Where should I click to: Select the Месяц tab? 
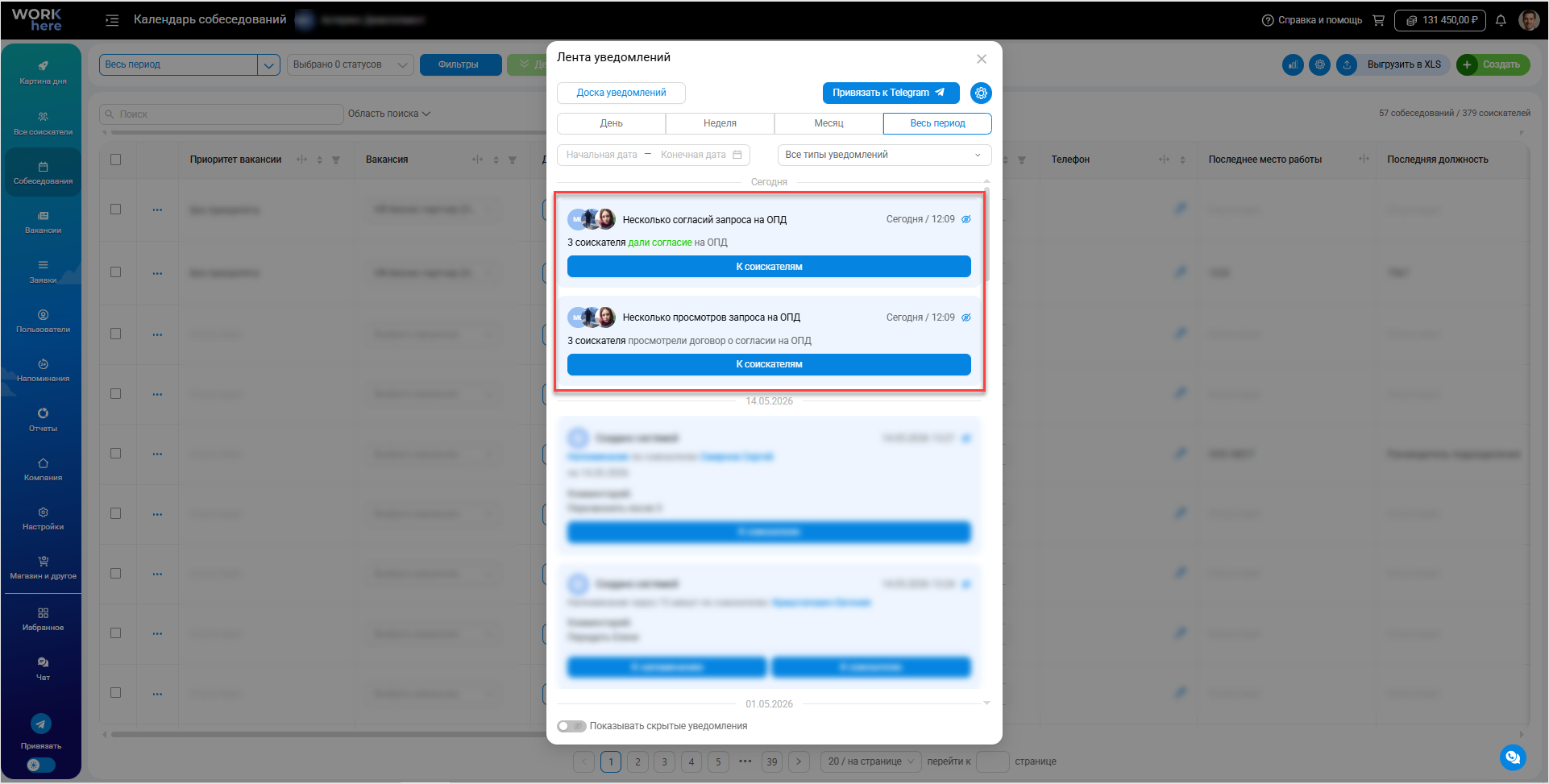(828, 123)
